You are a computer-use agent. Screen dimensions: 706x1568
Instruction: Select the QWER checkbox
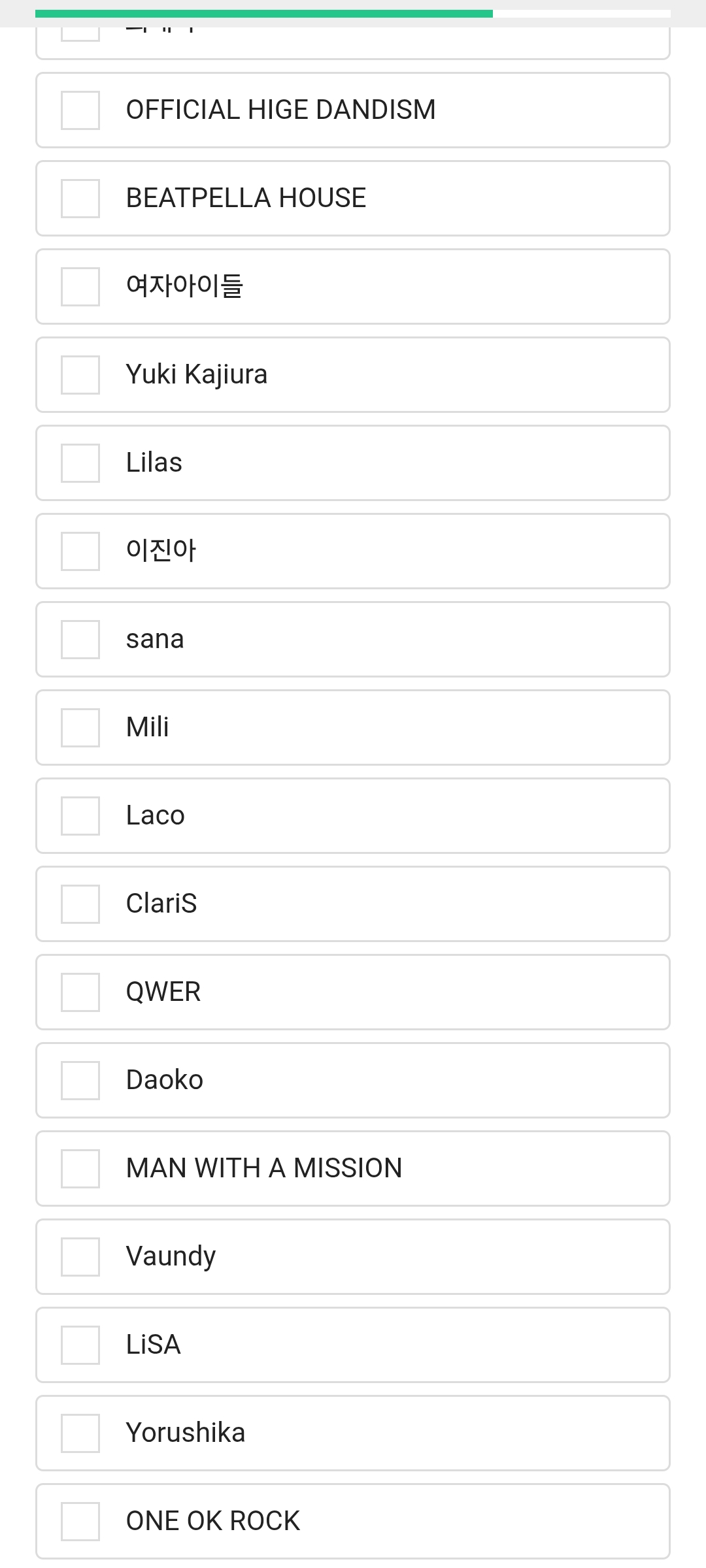[x=80, y=992]
